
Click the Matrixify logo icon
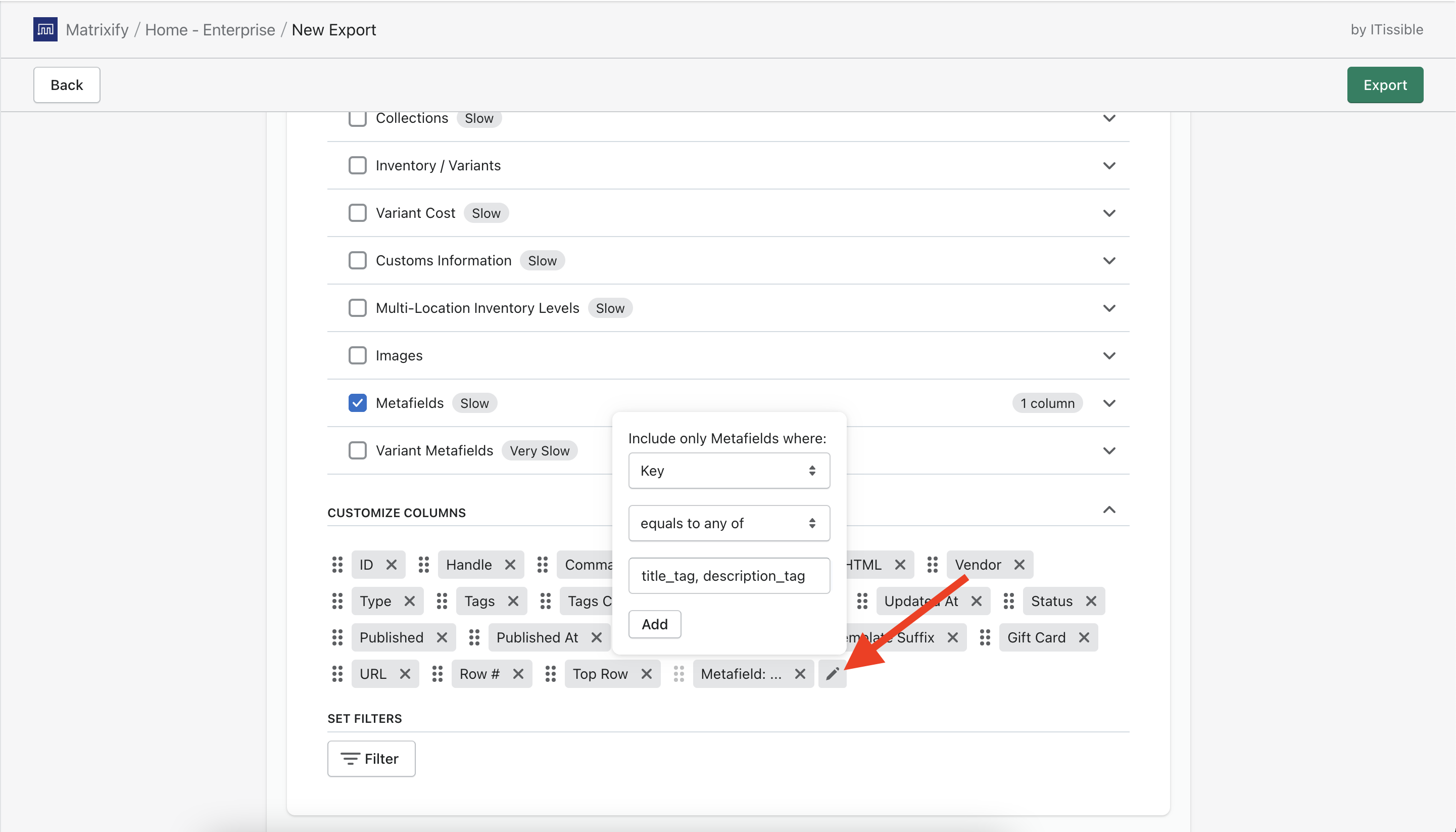pos(45,29)
